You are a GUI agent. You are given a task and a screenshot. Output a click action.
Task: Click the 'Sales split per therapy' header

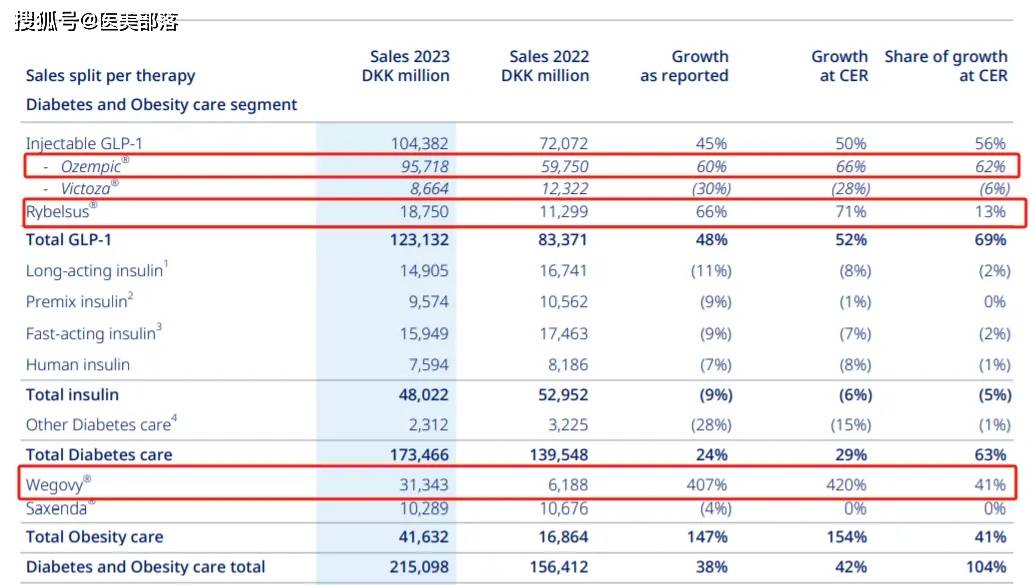coord(110,76)
